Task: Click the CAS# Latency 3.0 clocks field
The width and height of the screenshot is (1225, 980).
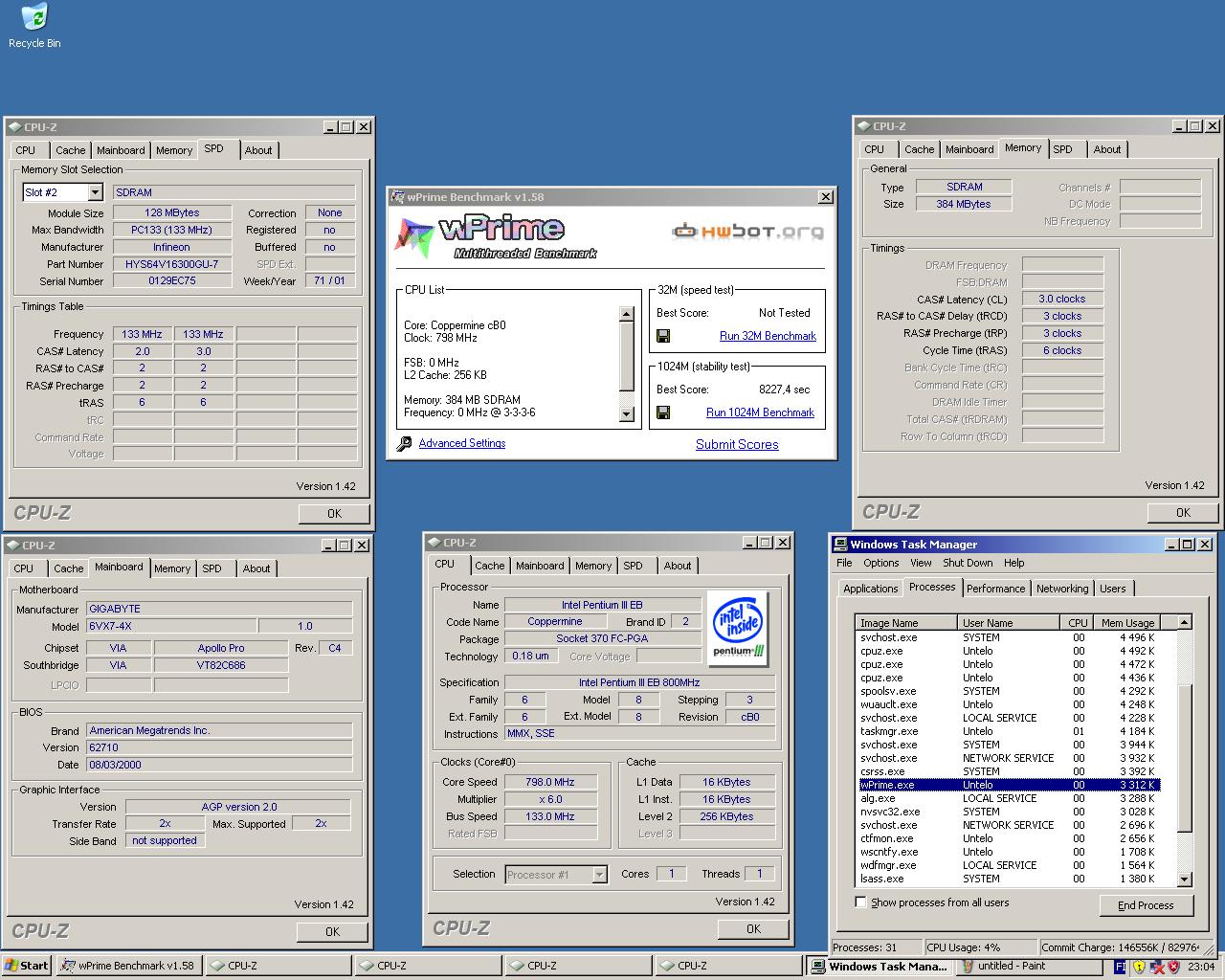Action: click(x=1062, y=299)
